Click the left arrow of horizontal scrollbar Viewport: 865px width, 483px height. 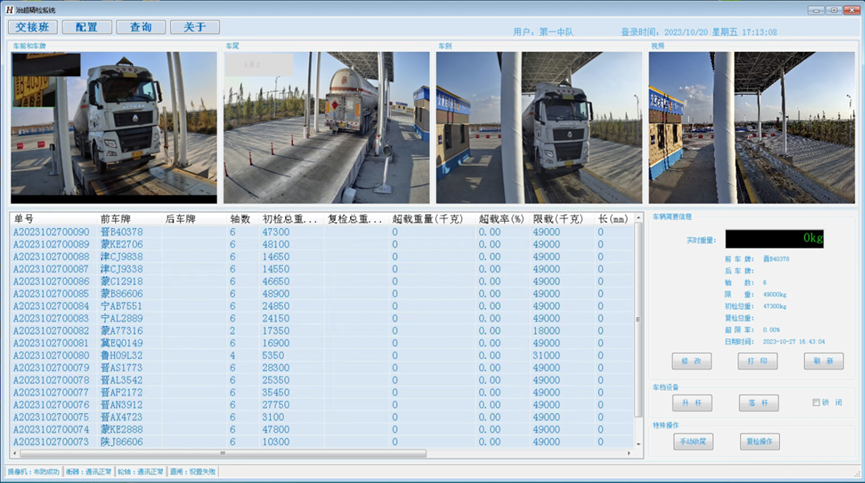(15, 453)
